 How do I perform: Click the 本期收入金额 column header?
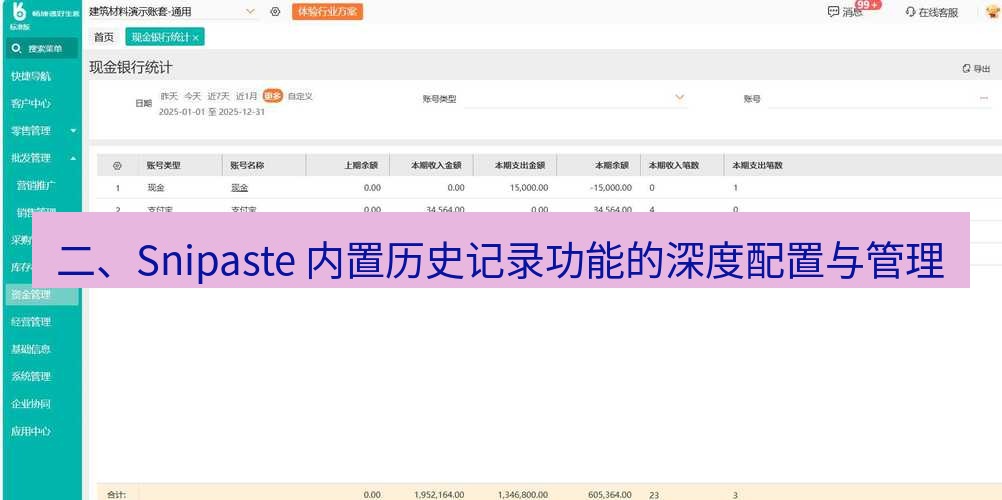436,166
